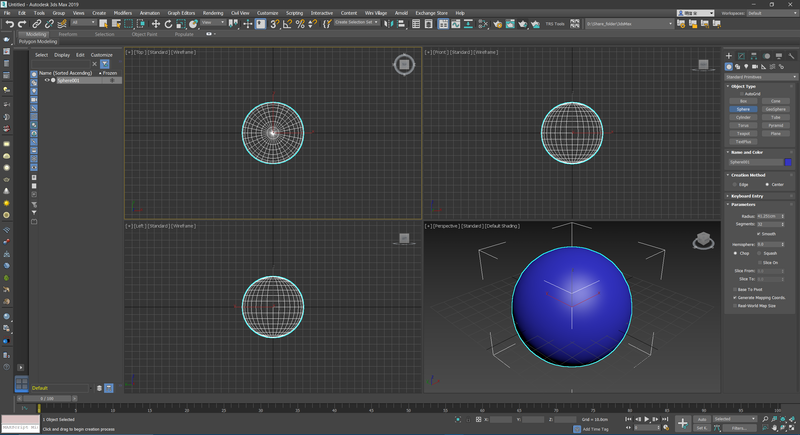The height and width of the screenshot is (435, 800).
Task: Click the Undo arrow in main toolbar
Action: (9, 23)
